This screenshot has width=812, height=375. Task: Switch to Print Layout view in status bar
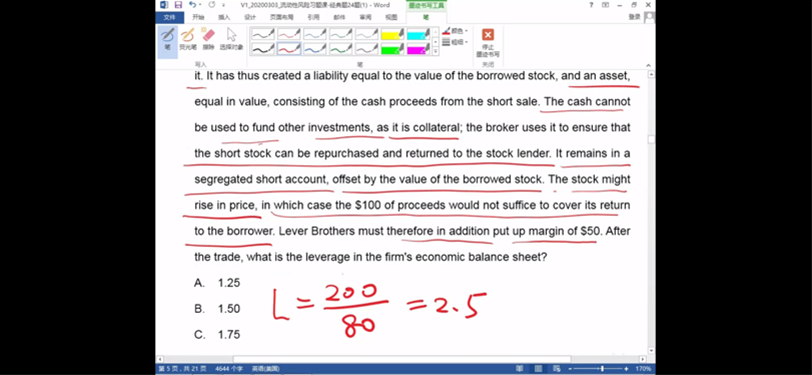539,369
